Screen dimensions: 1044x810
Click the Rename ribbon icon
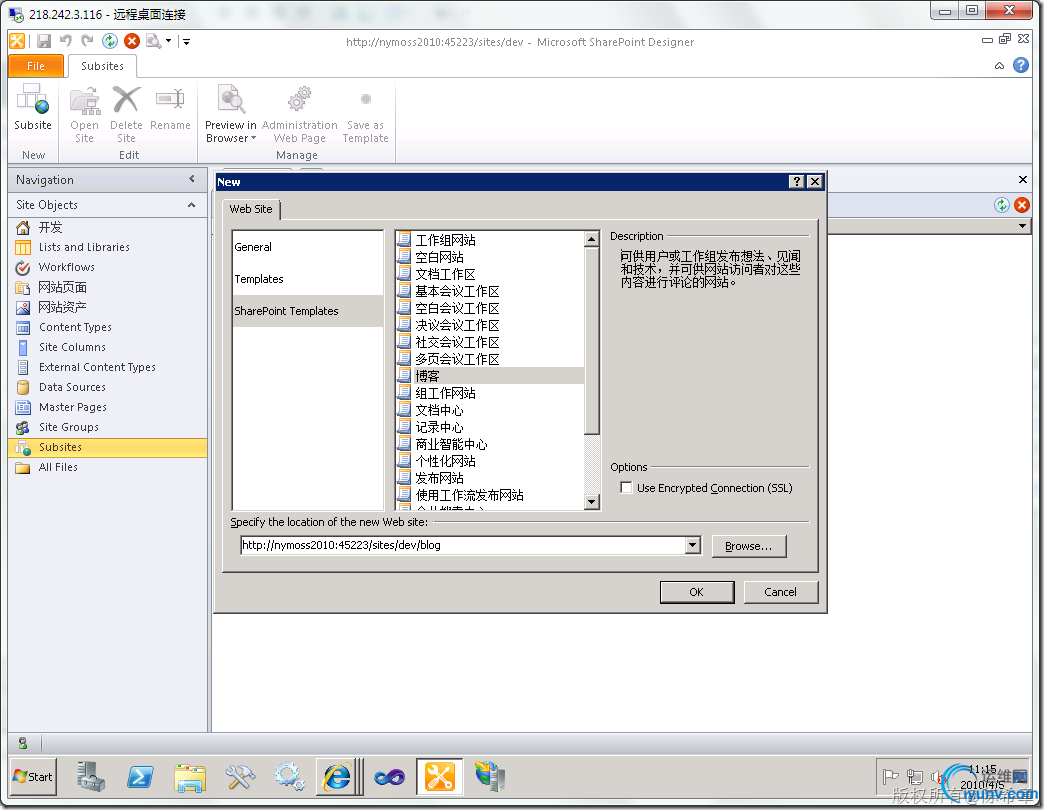[170, 100]
